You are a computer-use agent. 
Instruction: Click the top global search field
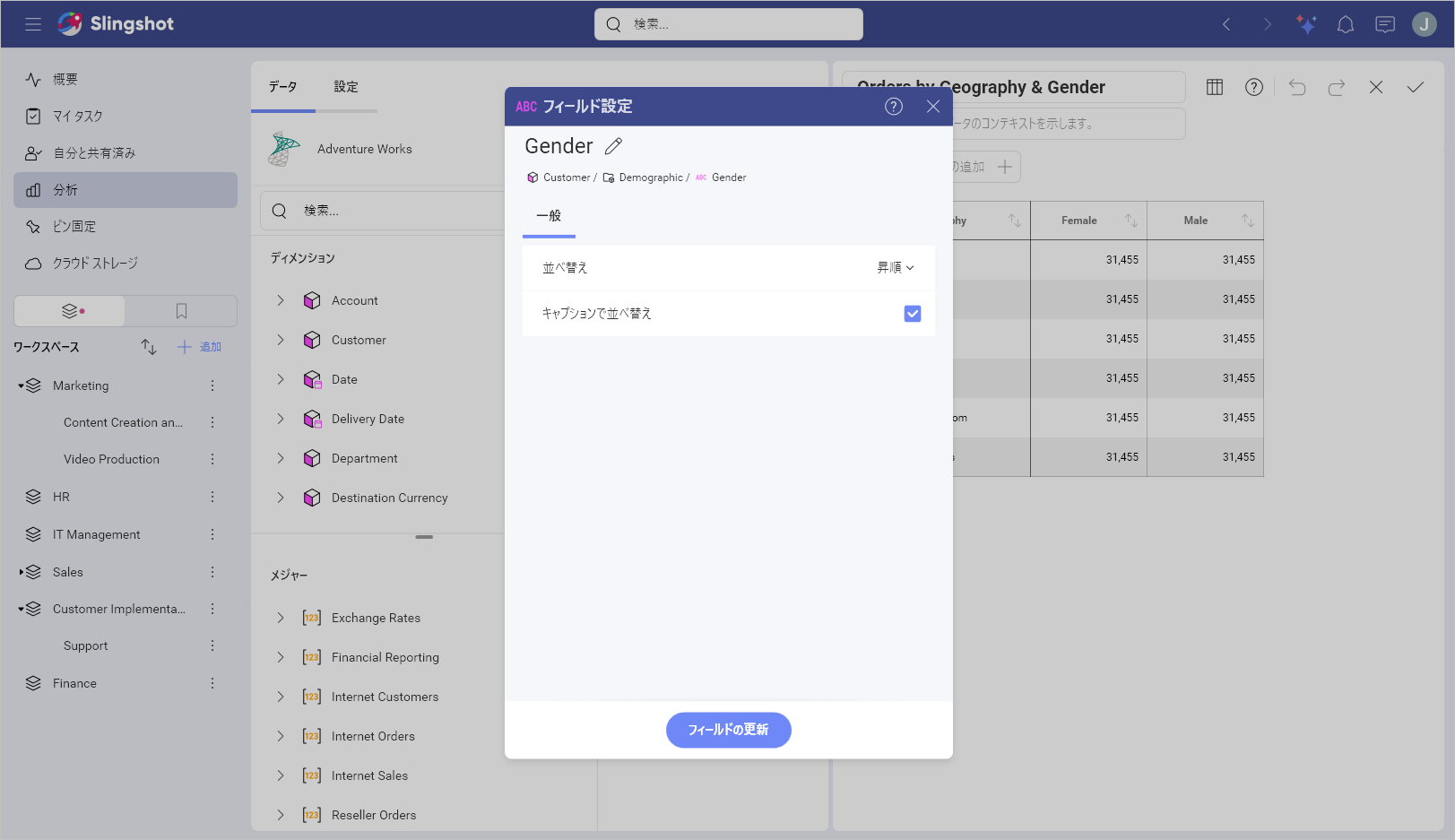(x=729, y=24)
